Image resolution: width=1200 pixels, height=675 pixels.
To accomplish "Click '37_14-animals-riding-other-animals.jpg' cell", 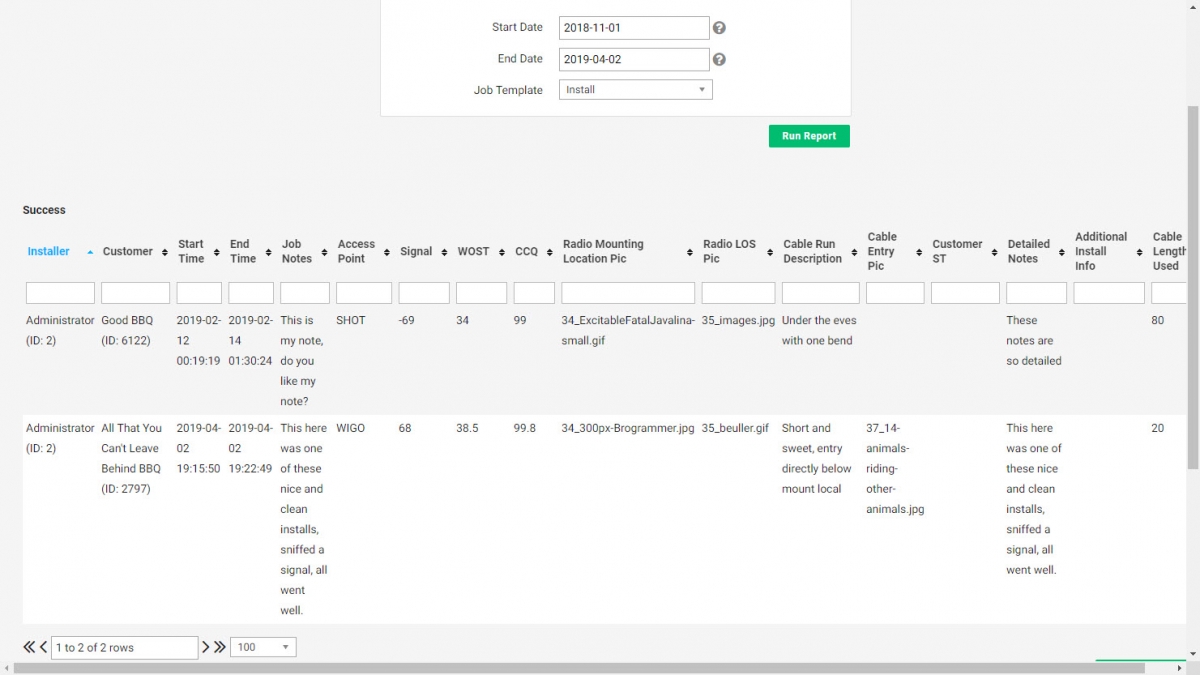I will pyautogui.click(x=895, y=468).
